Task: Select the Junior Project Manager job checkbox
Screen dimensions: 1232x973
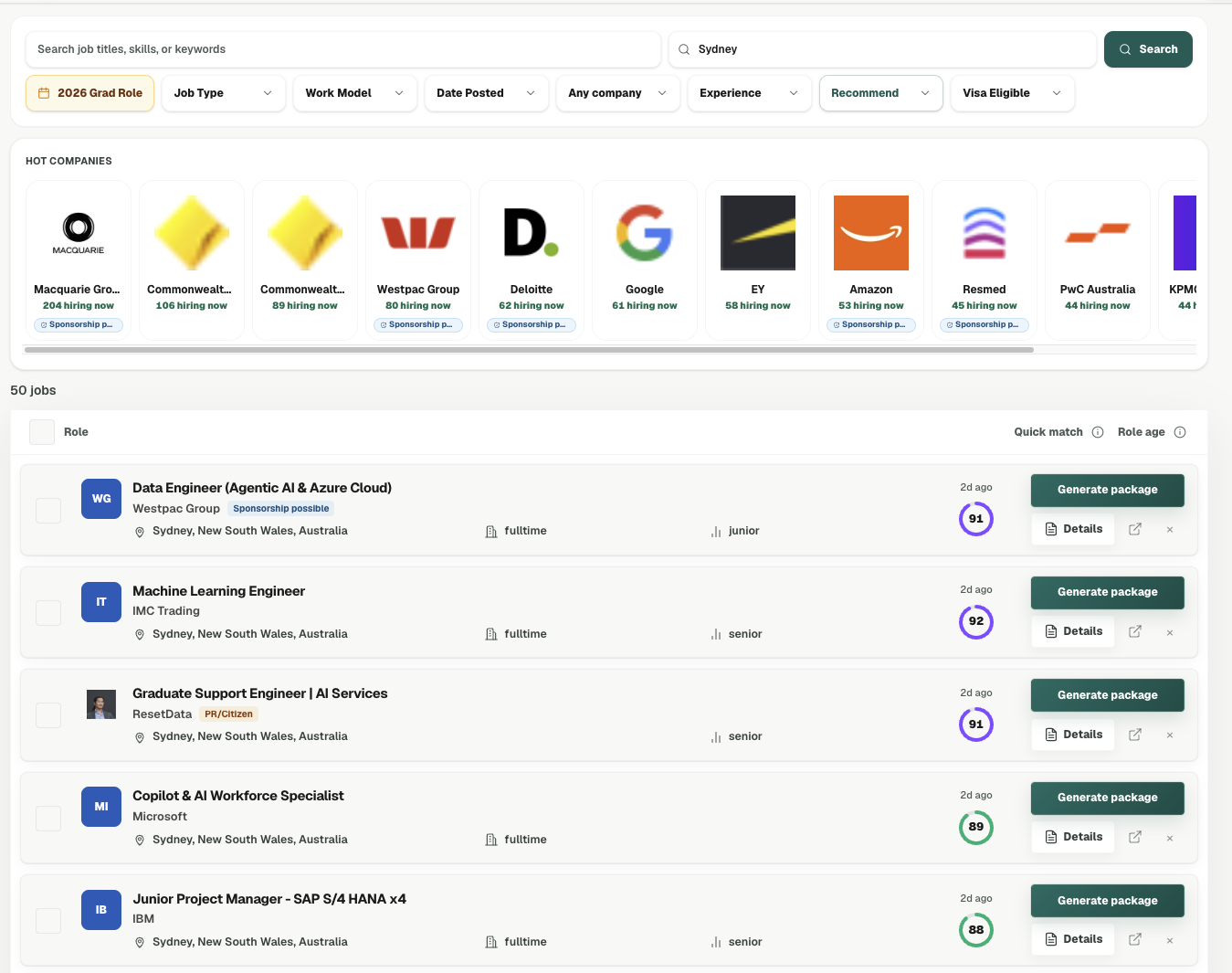Action: (48, 921)
